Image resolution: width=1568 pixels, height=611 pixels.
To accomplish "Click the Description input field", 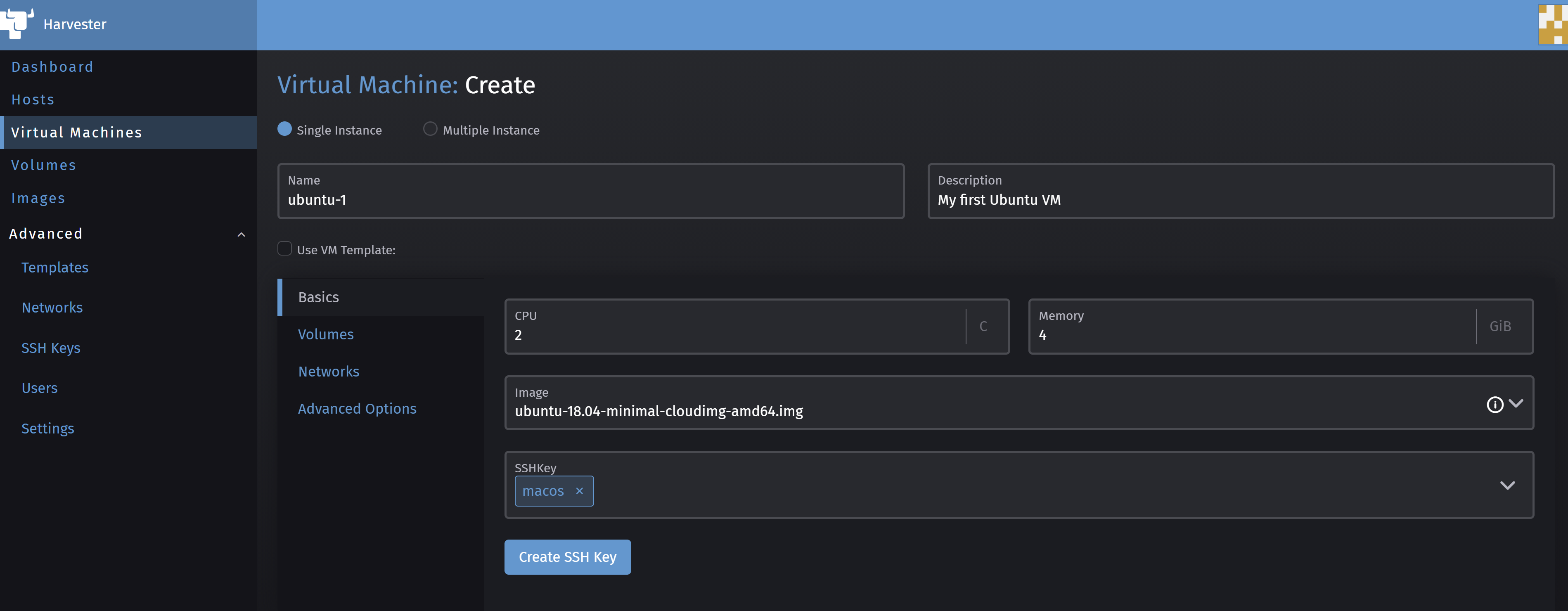I will coord(1241,191).
